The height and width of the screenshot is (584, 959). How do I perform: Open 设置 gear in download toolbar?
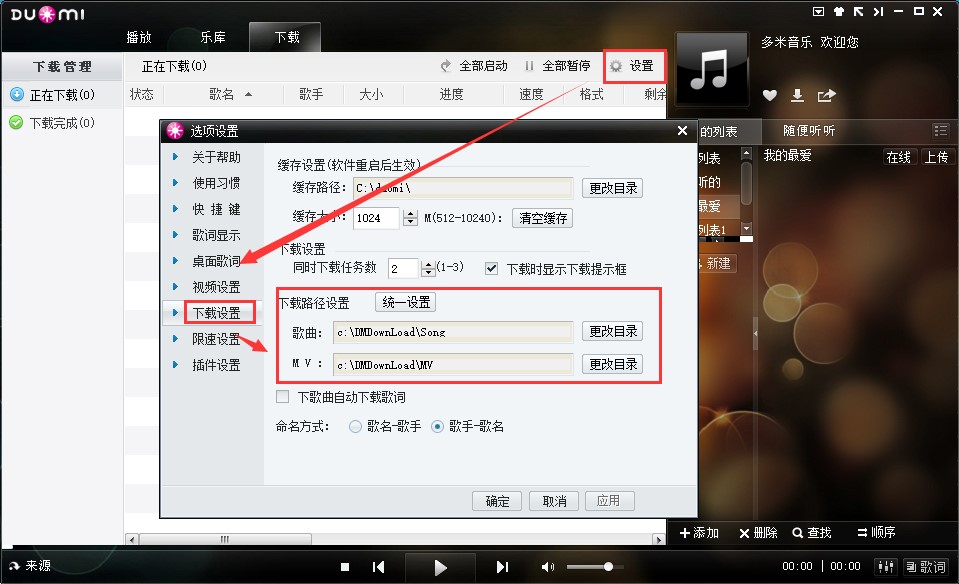click(x=633, y=66)
